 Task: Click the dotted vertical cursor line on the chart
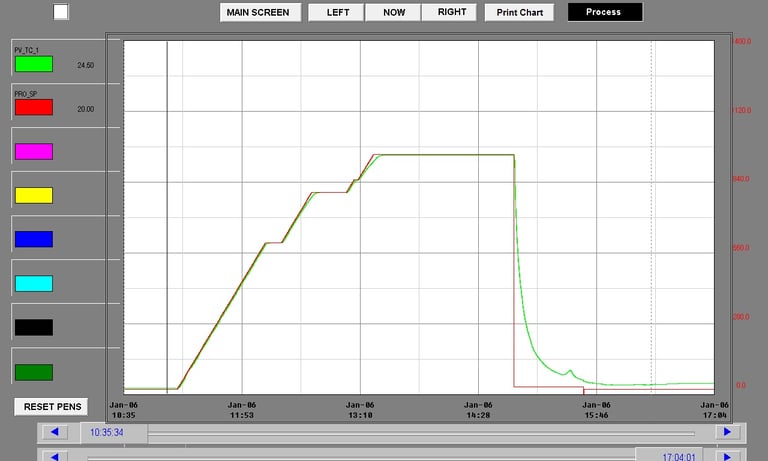[x=651, y=217]
